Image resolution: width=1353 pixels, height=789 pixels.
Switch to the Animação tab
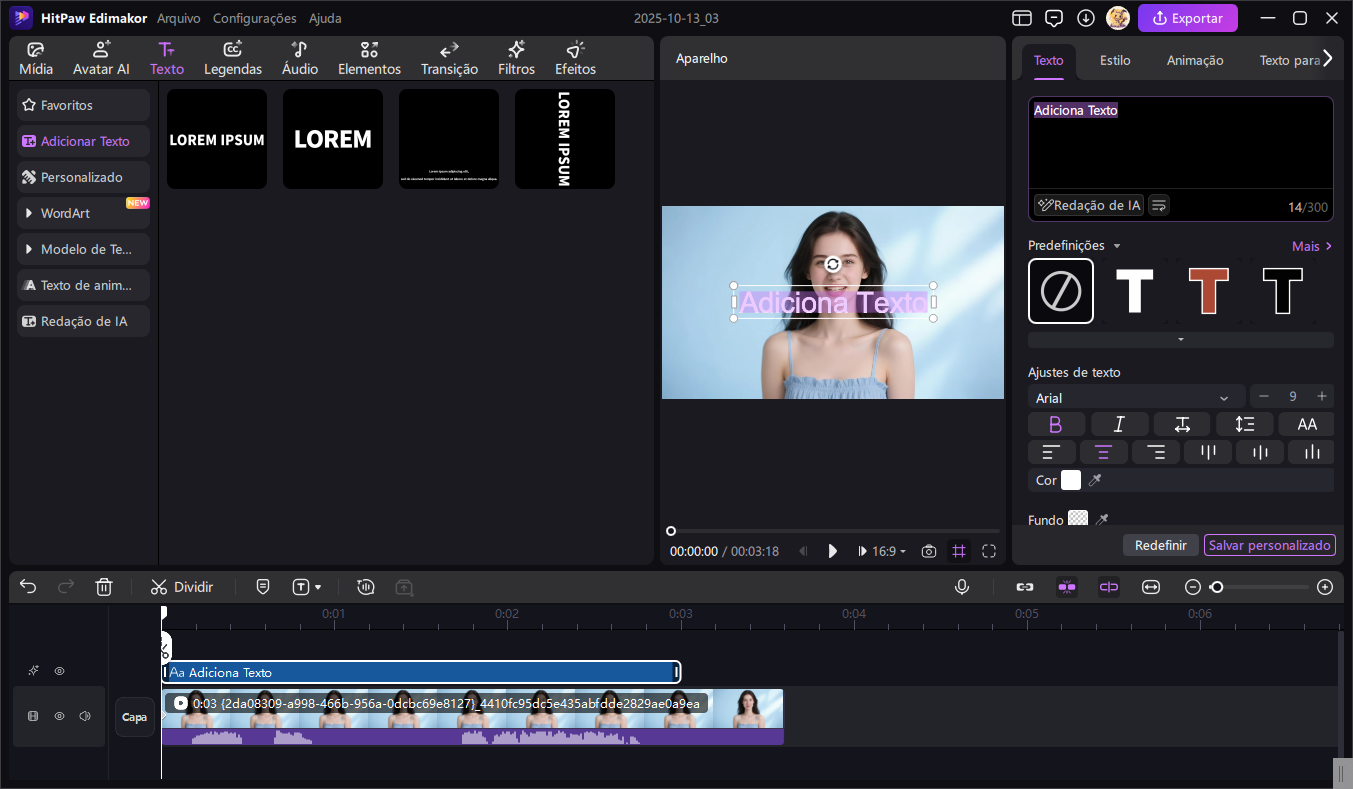1194,60
